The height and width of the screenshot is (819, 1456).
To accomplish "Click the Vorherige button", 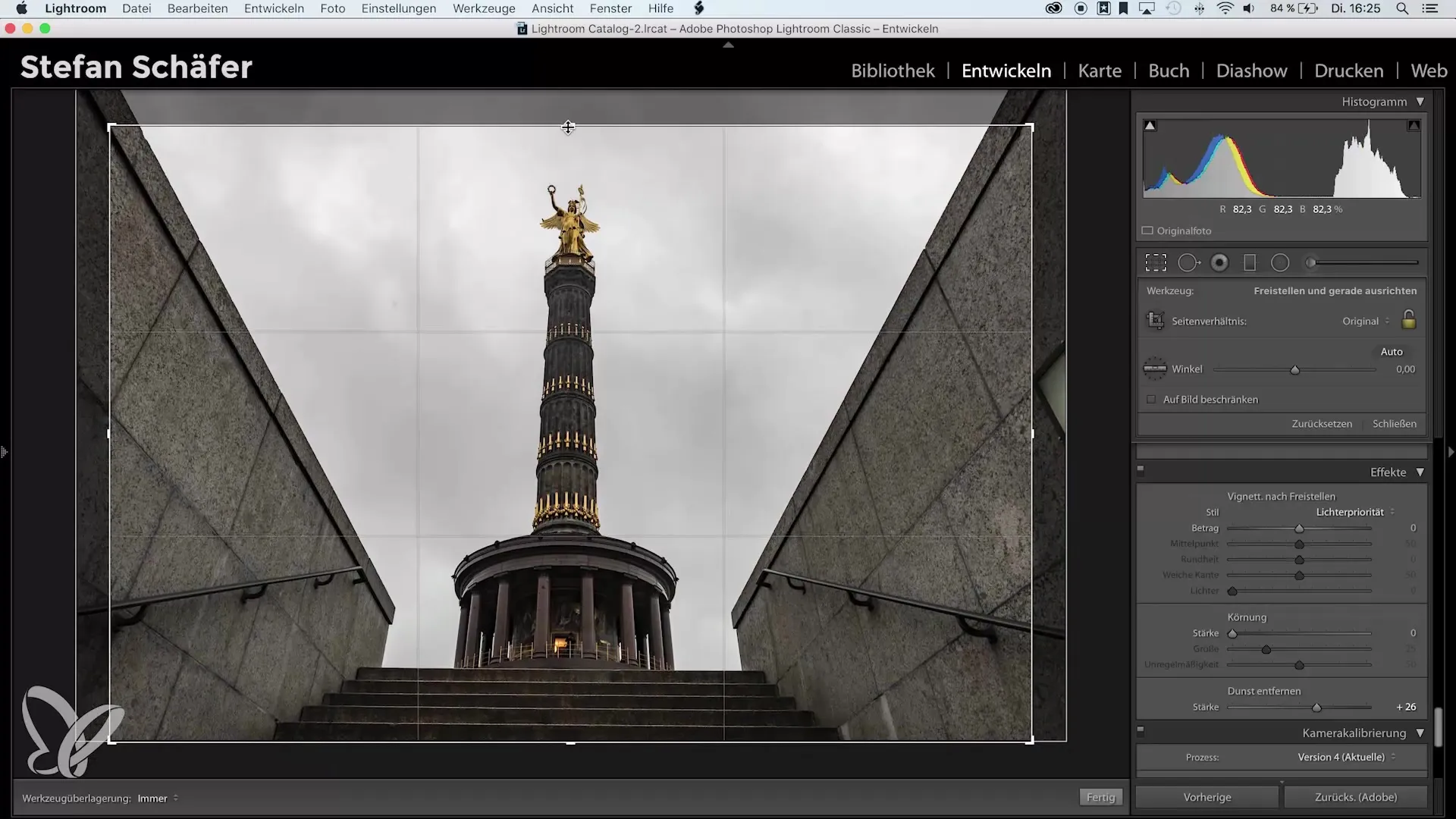I will click(1207, 797).
